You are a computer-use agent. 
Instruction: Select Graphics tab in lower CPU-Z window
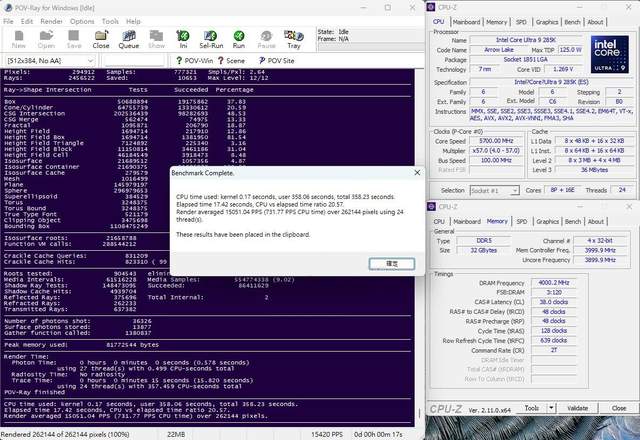(547, 221)
